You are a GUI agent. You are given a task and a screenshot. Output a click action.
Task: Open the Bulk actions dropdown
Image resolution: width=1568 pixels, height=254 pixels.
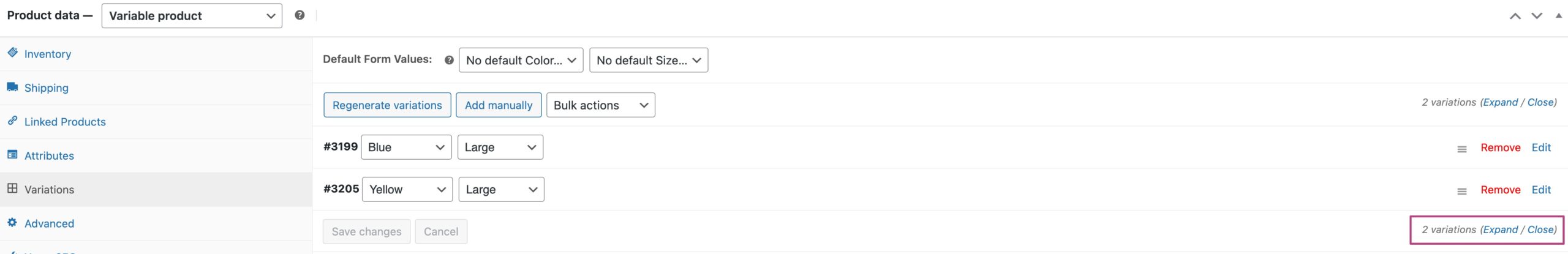(600, 105)
